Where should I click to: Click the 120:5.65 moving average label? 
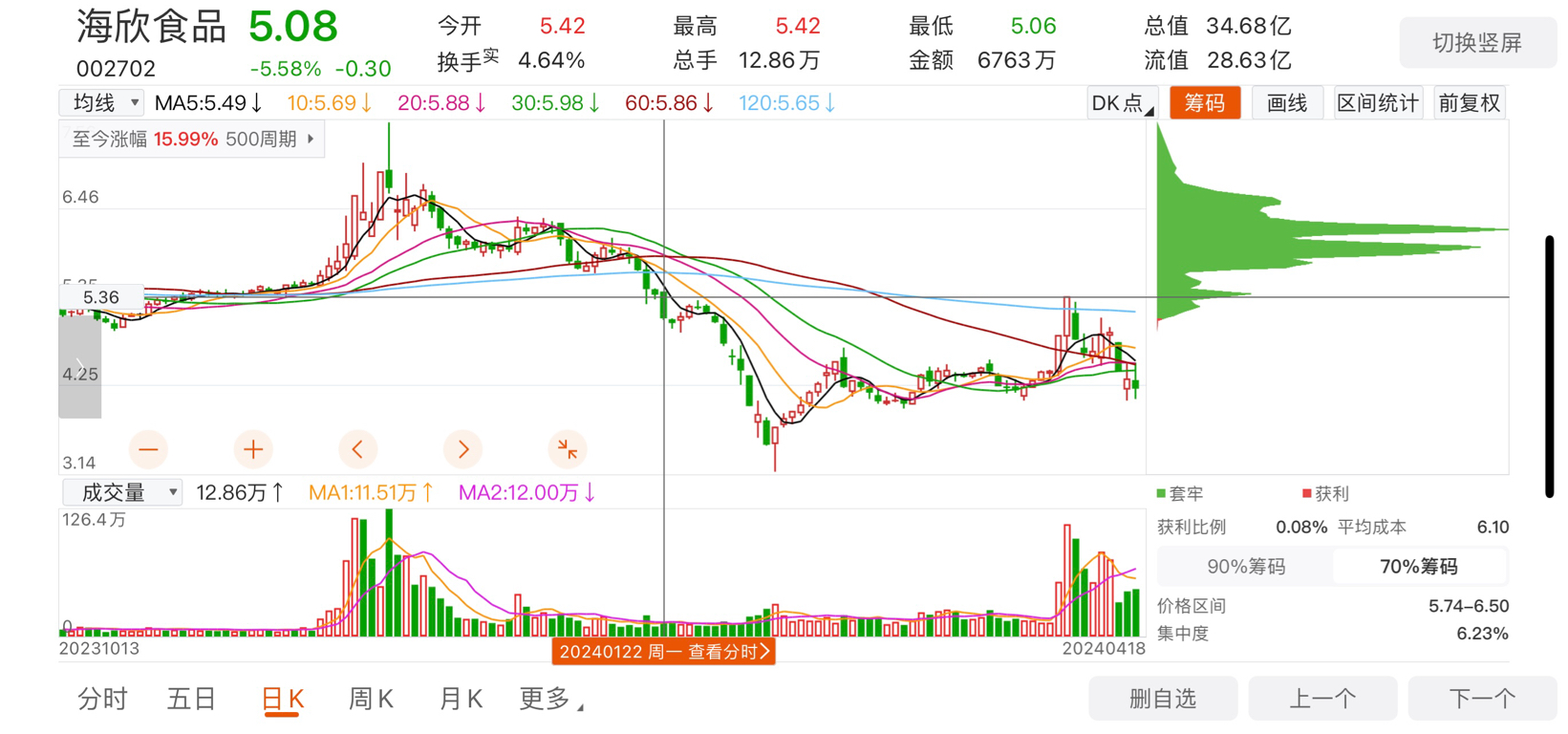788,103
